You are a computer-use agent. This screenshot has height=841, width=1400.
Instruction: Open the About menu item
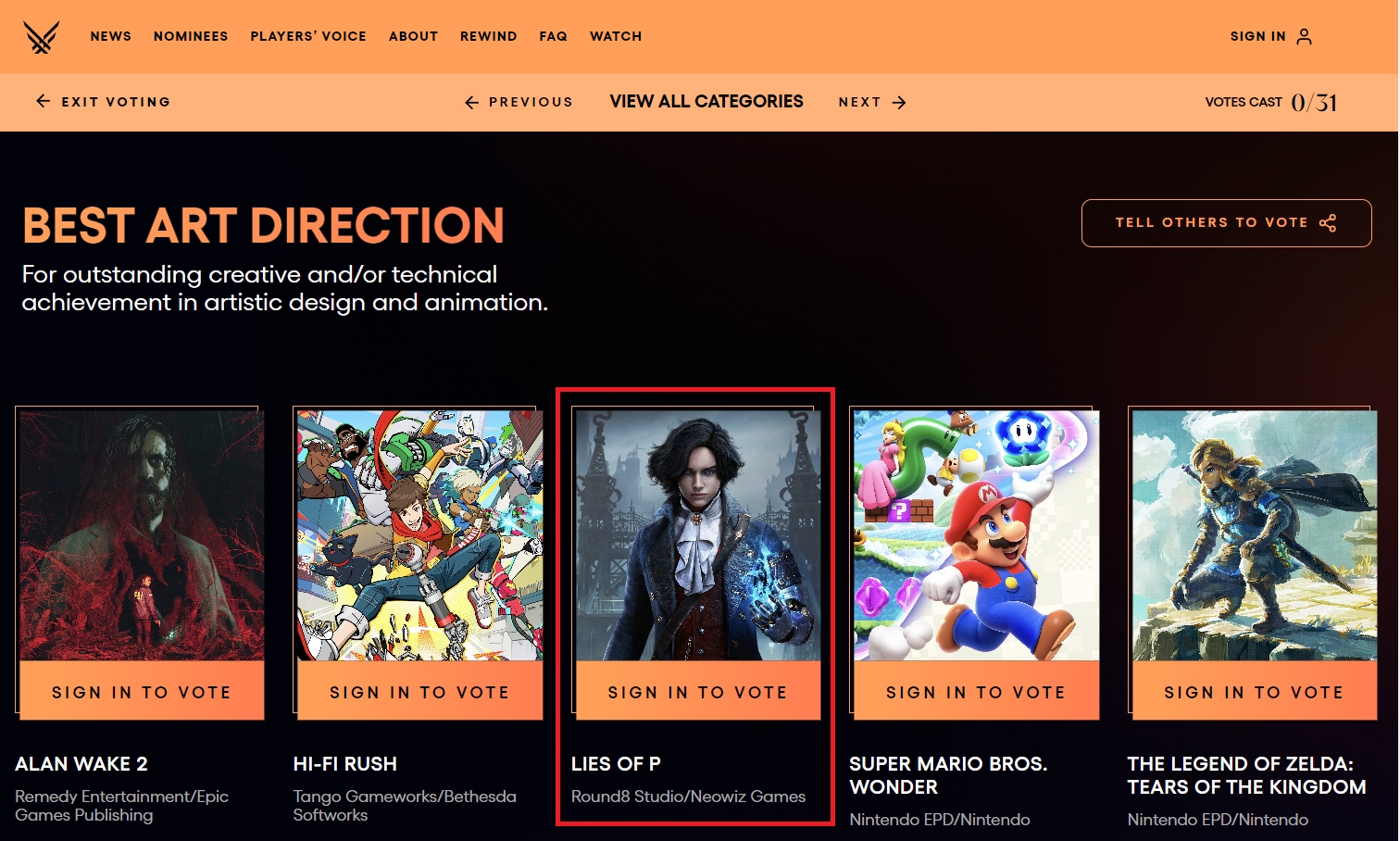[x=413, y=36]
